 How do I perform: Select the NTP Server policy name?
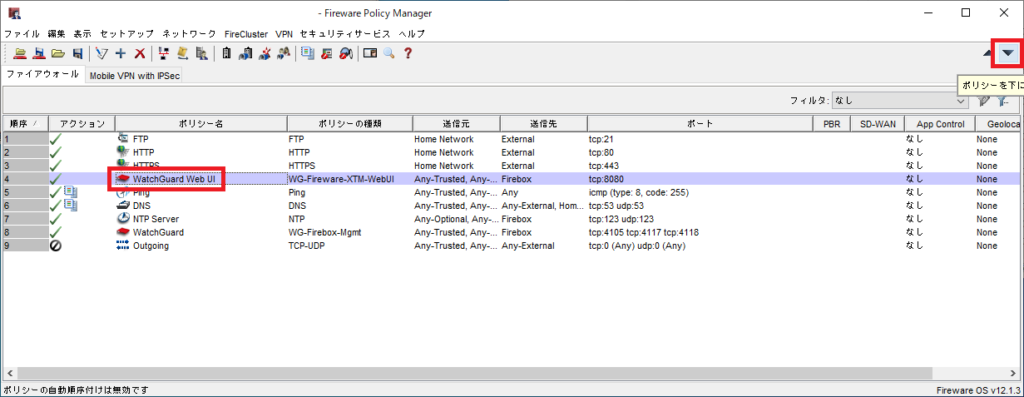point(155,219)
